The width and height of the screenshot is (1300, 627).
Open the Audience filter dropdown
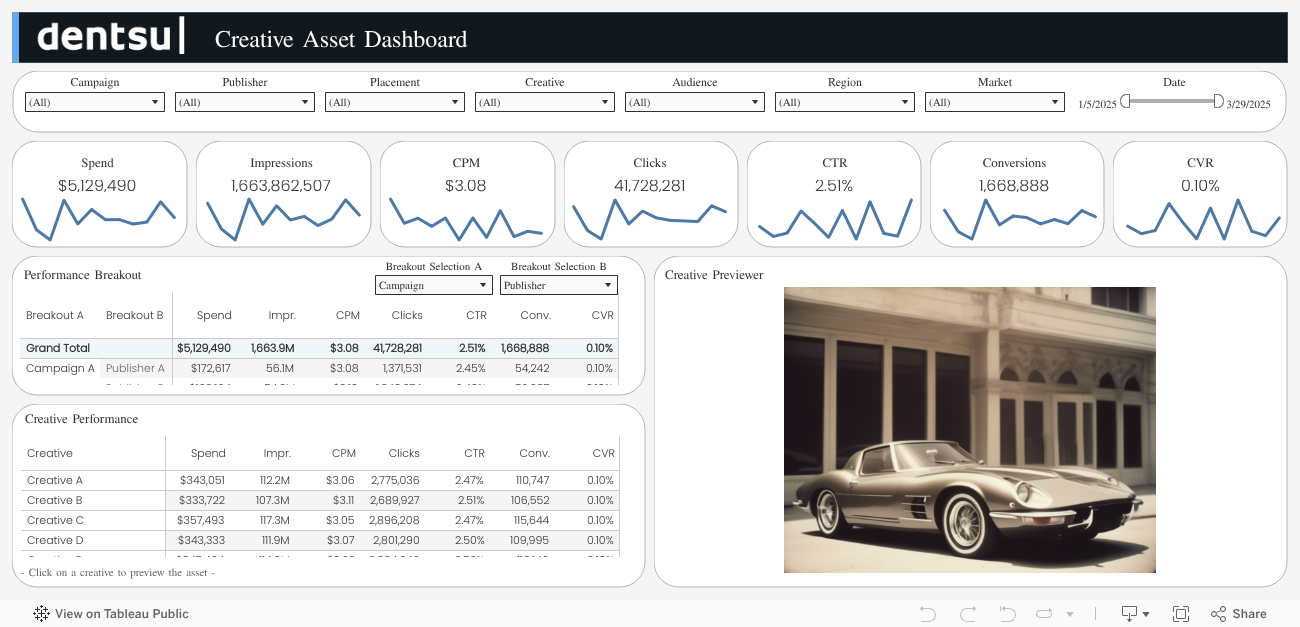(x=694, y=102)
